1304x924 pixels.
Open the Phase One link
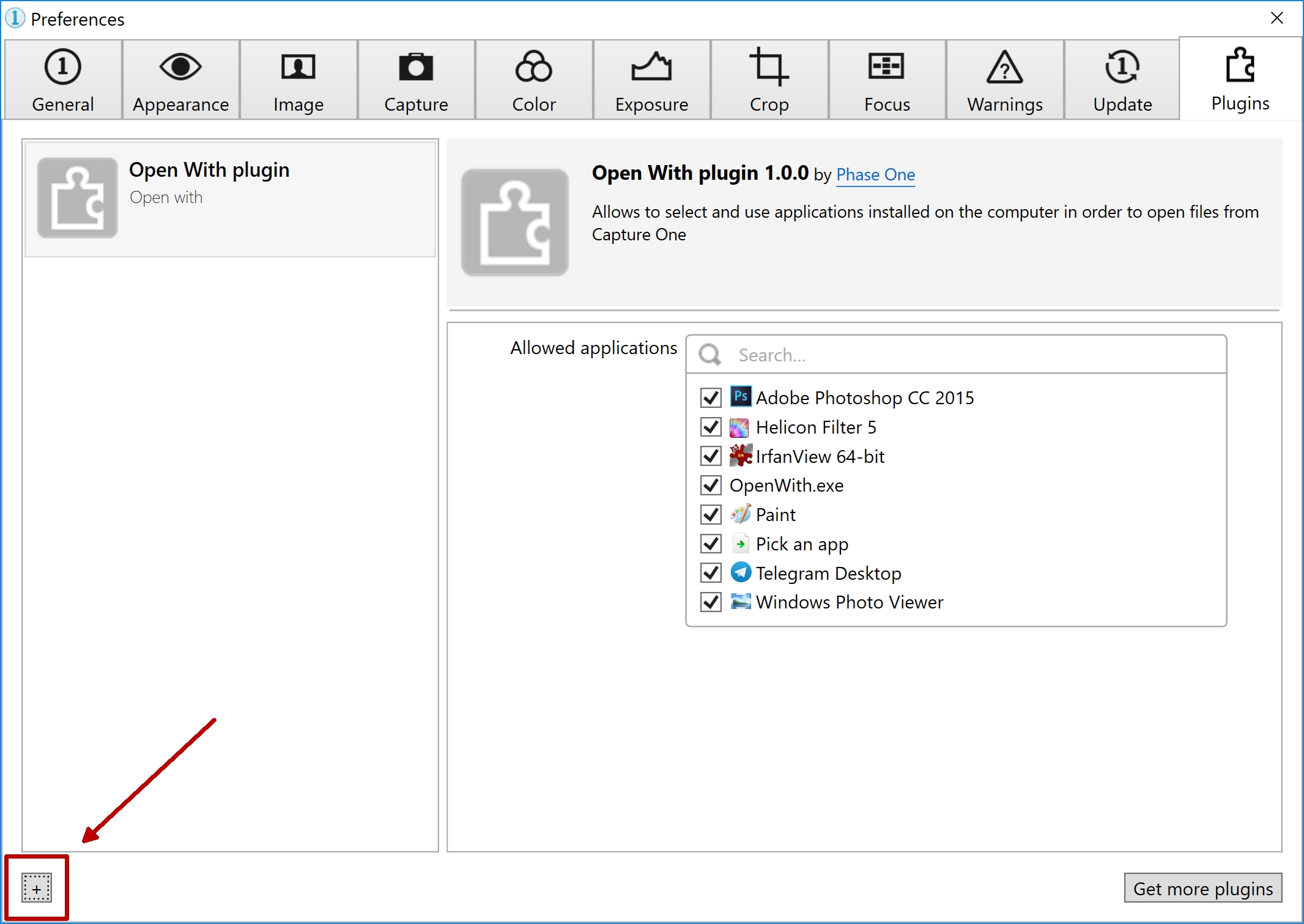(x=875, y=175)
